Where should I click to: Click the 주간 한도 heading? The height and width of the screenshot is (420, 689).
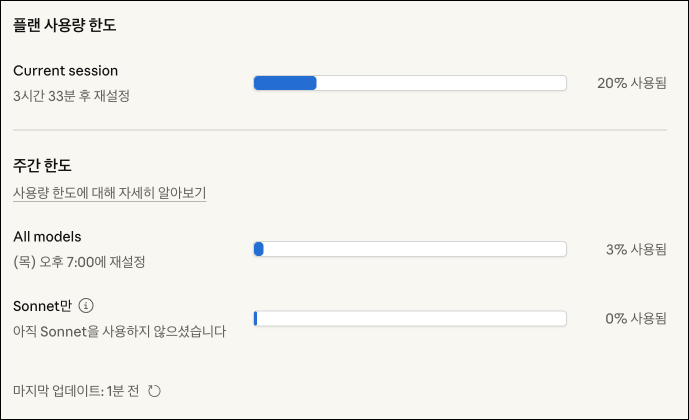pos(42,165)
